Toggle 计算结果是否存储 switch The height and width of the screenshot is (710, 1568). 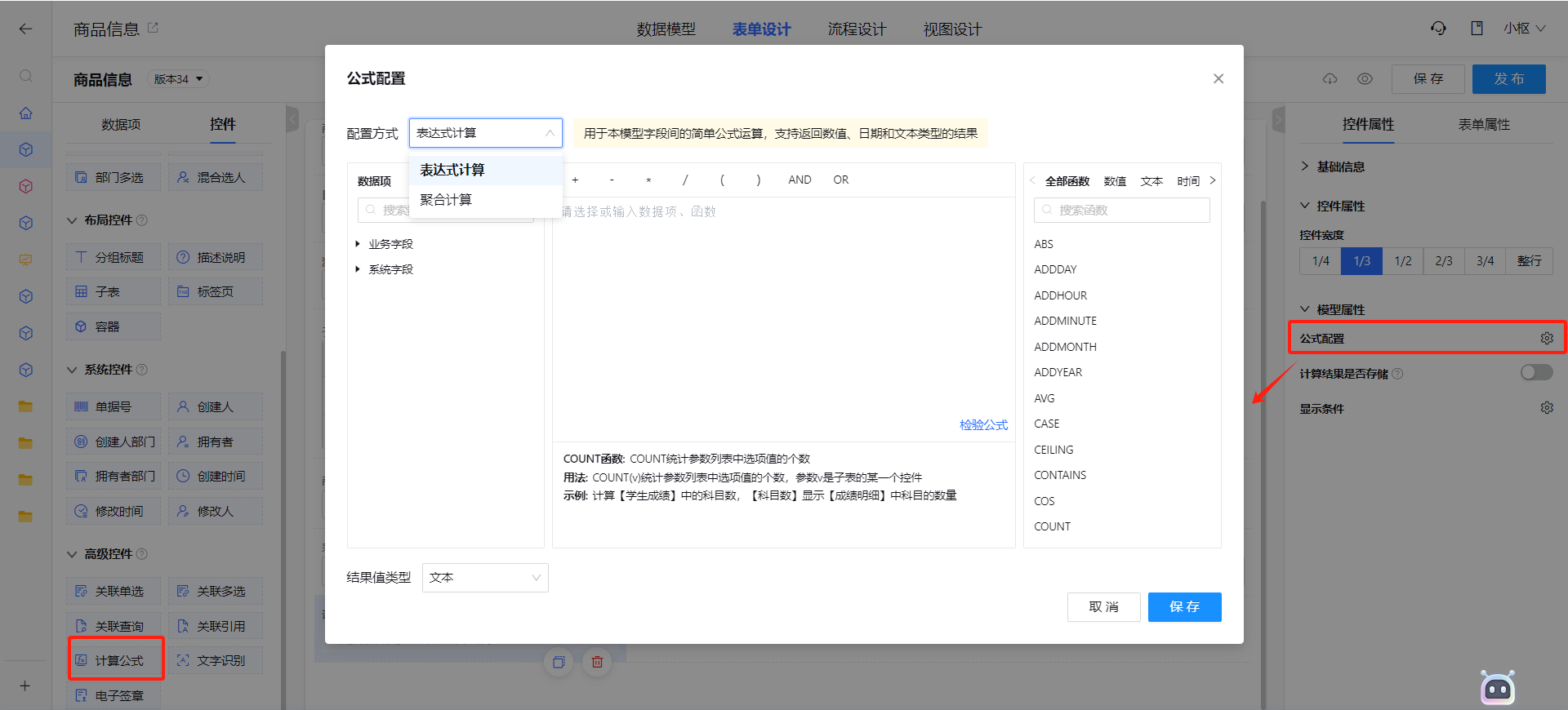tap(1536, 372)
